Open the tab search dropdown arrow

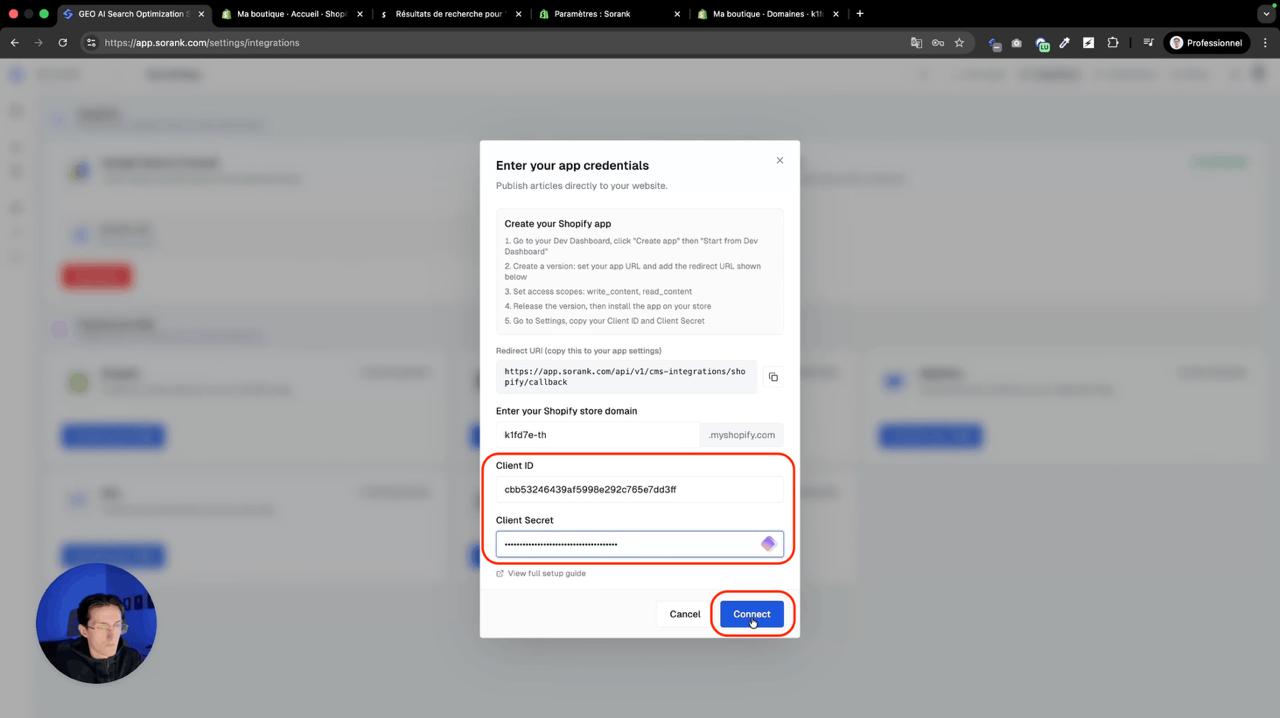(x=1267, y=14)
